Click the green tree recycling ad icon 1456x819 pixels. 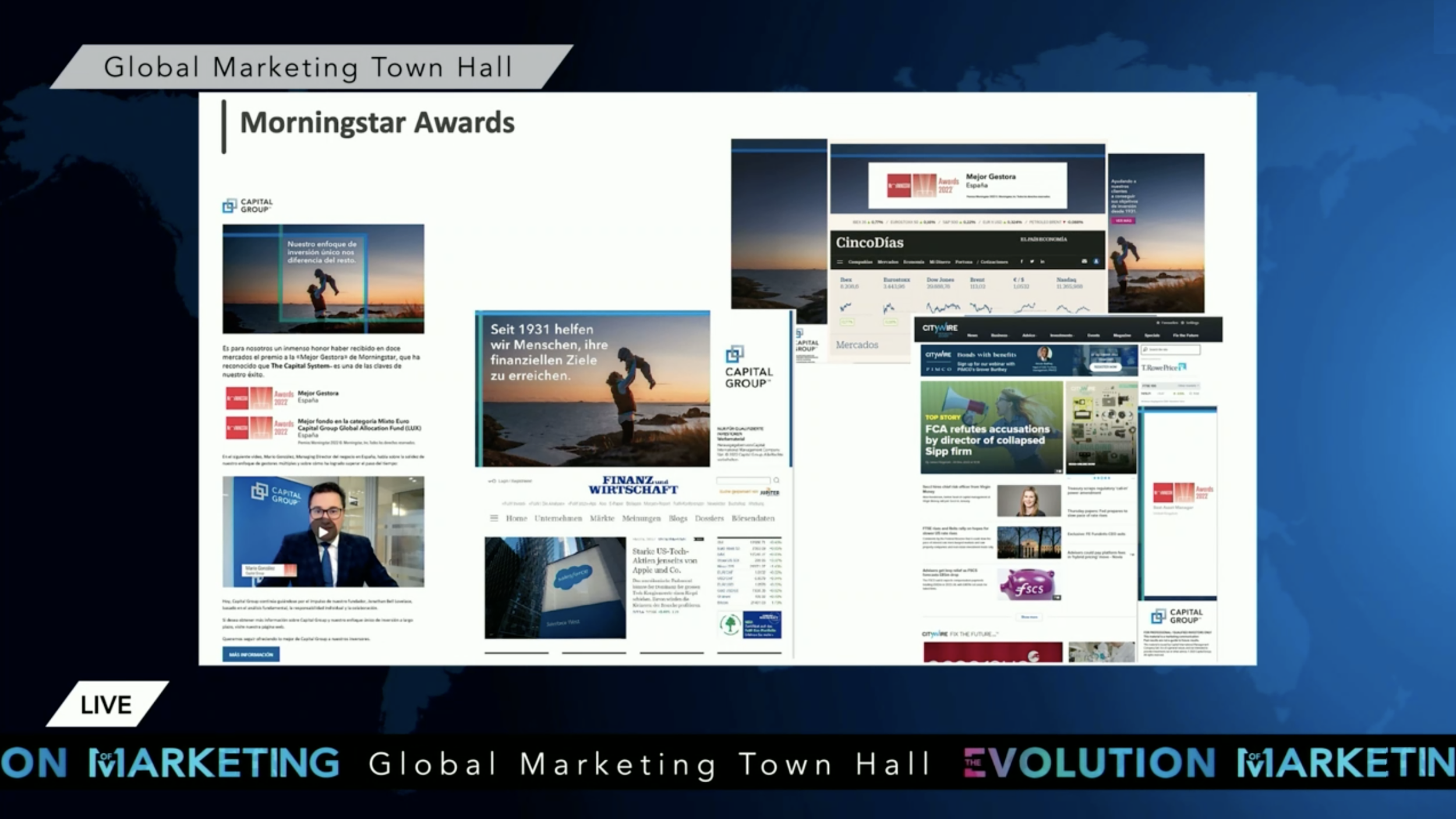point(730,624)
